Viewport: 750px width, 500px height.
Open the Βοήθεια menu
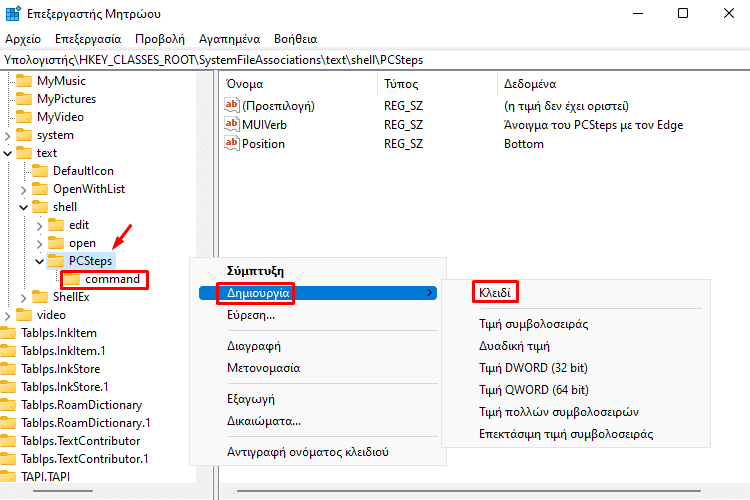point(296,39)
